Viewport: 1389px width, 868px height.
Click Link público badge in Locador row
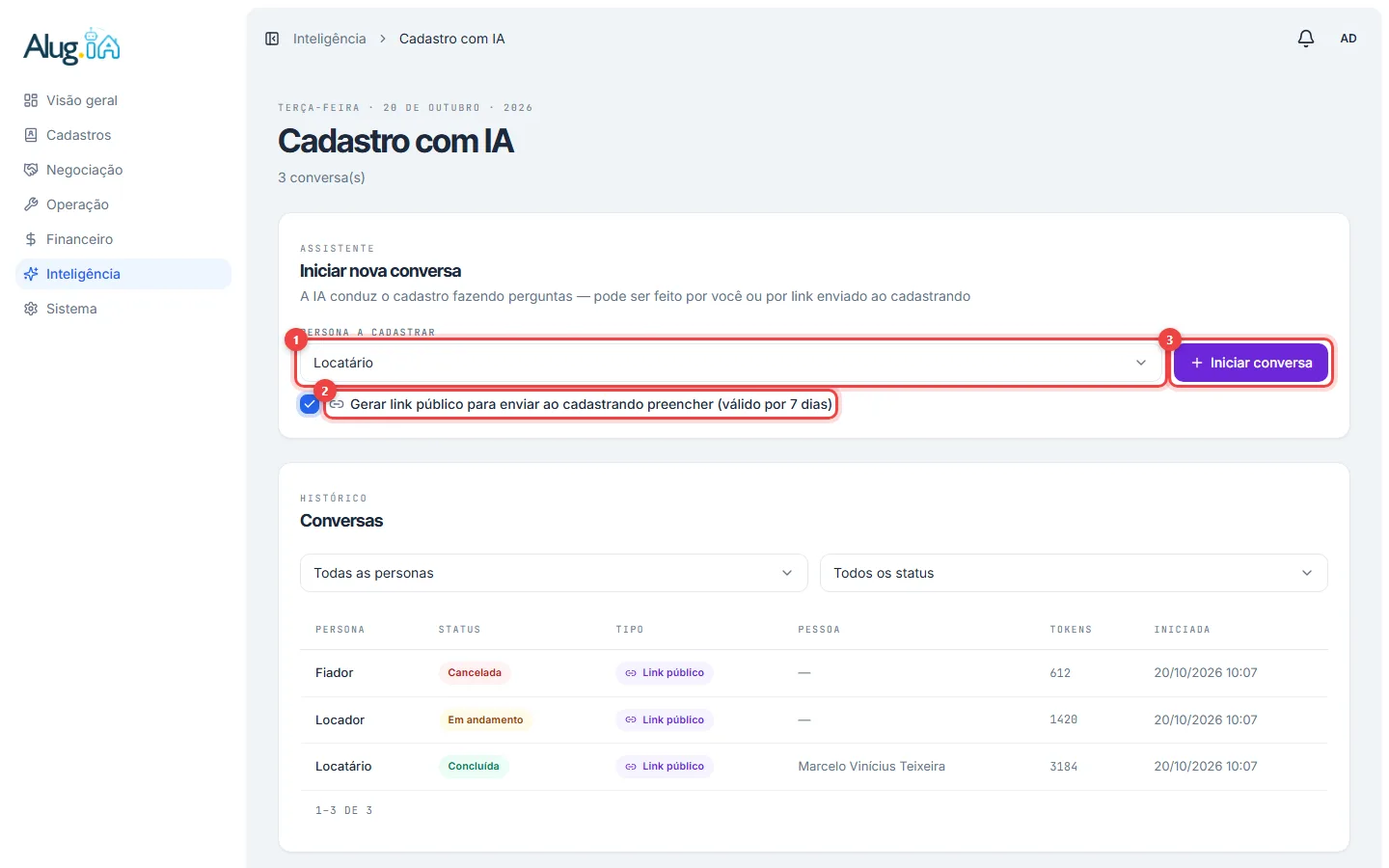[x=665, y=719]
